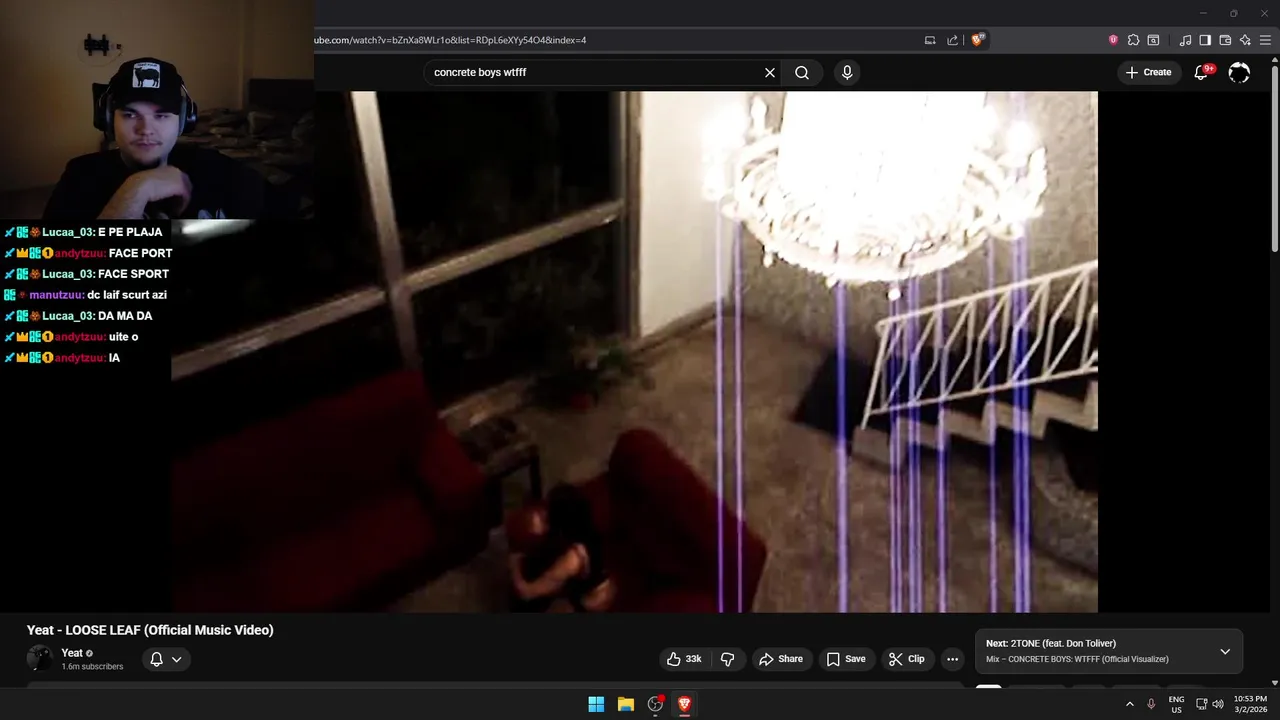Open the Yeat channel name link

pyautogui.click(x=72, y=653)
